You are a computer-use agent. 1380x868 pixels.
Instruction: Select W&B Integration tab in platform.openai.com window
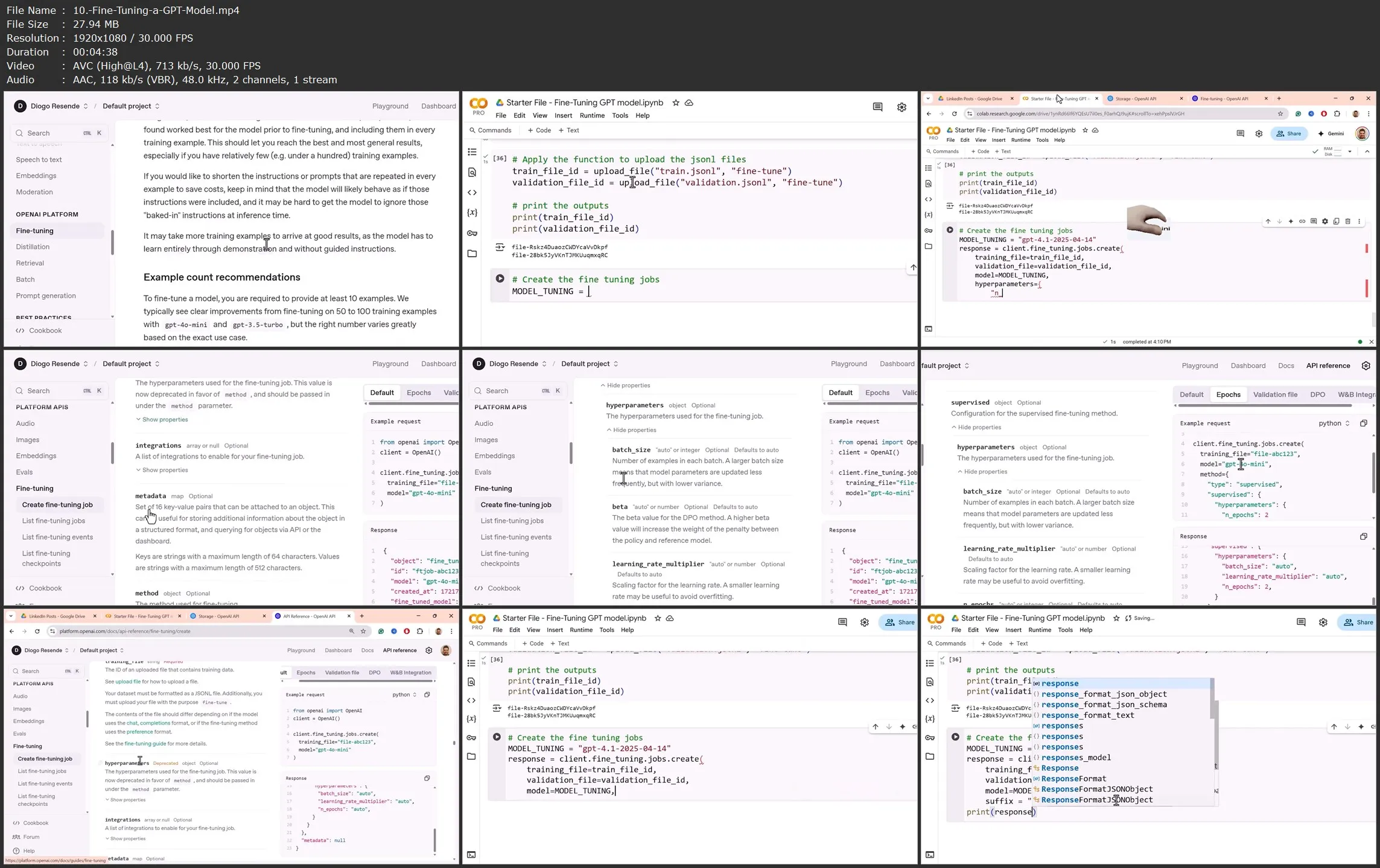click(x=410, y=673)
